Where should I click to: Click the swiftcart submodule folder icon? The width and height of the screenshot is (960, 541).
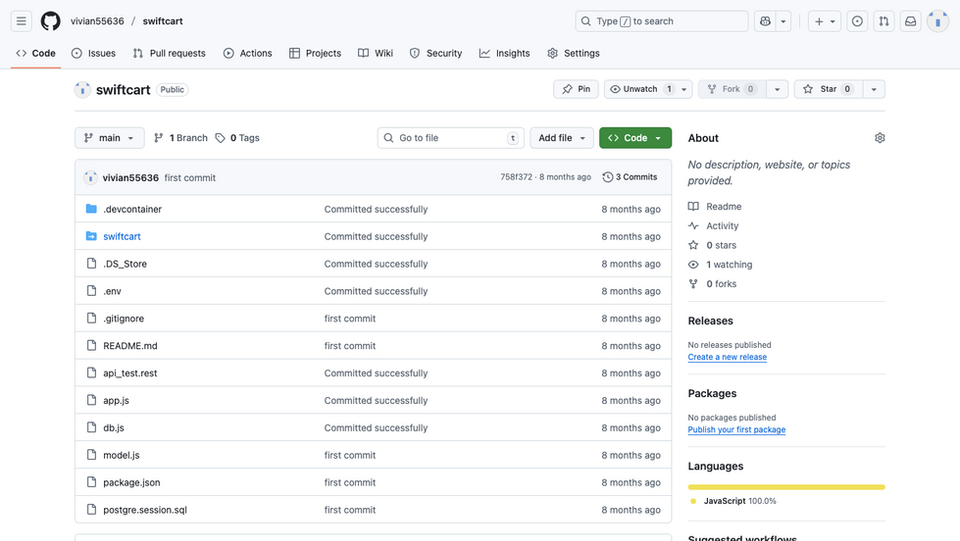click(91, 236)
